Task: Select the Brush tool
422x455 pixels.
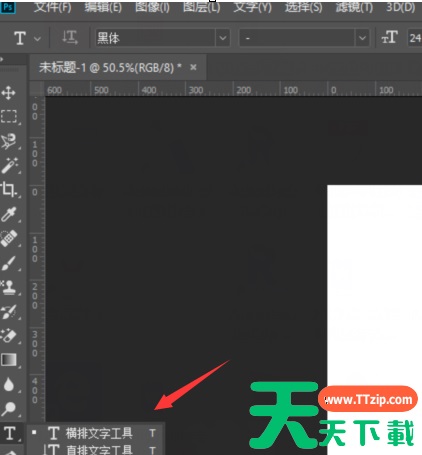Action: pos(9,263)
